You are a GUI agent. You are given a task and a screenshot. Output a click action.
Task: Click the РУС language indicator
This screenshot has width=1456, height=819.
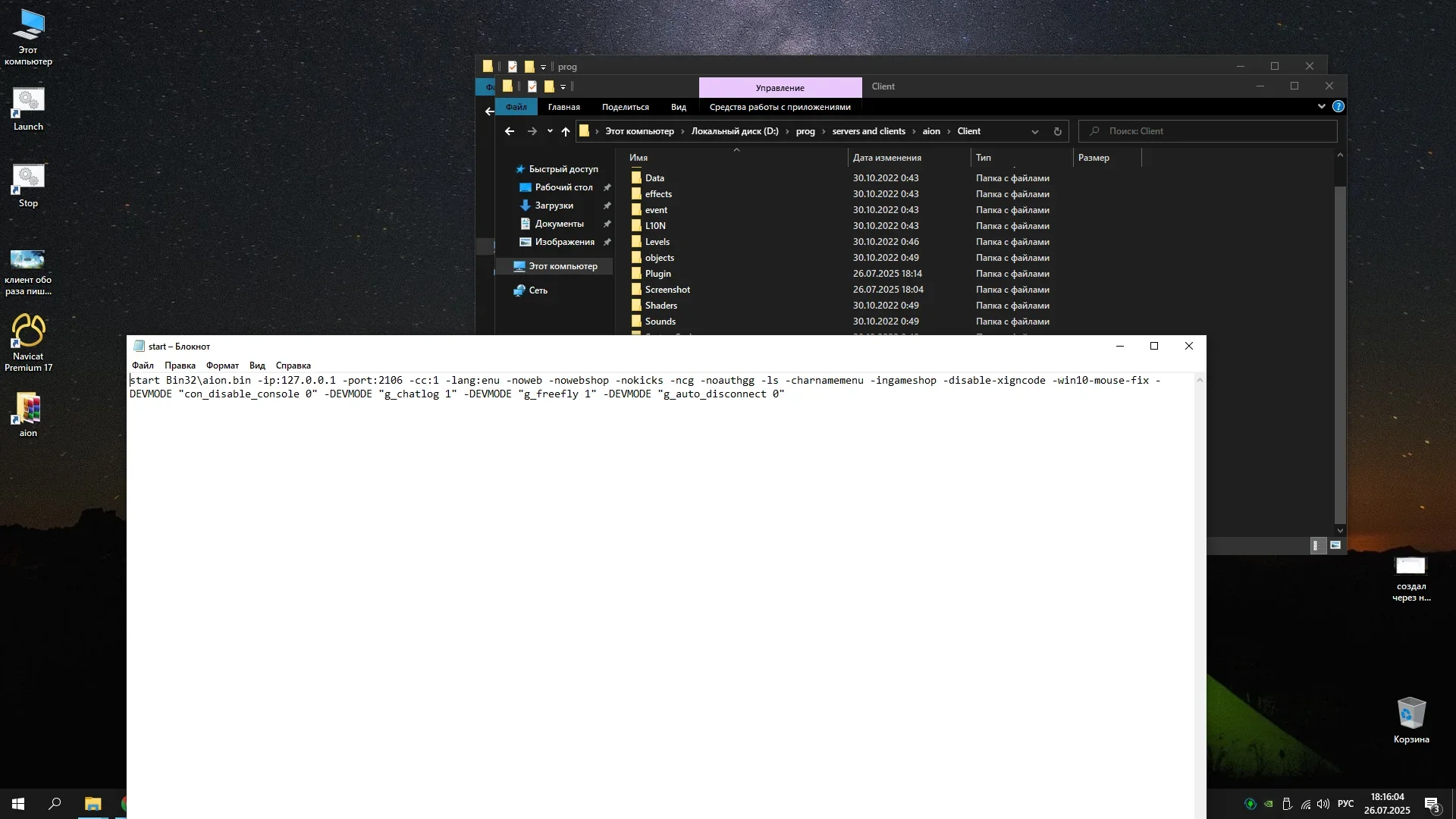pos(1345,804)
